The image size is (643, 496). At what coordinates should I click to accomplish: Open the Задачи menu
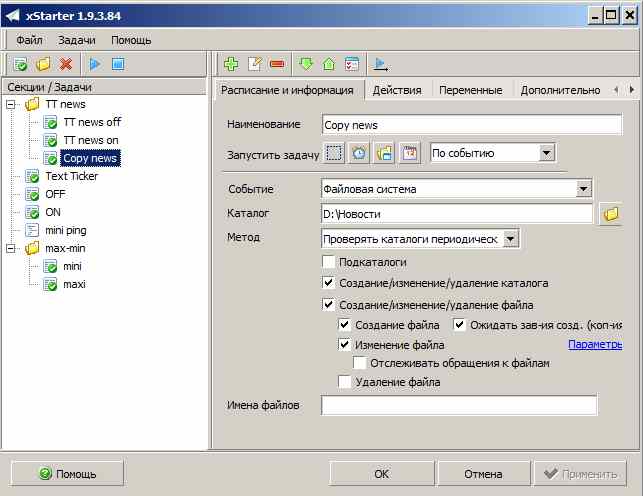pyautogui.click(x=77, y=40)
